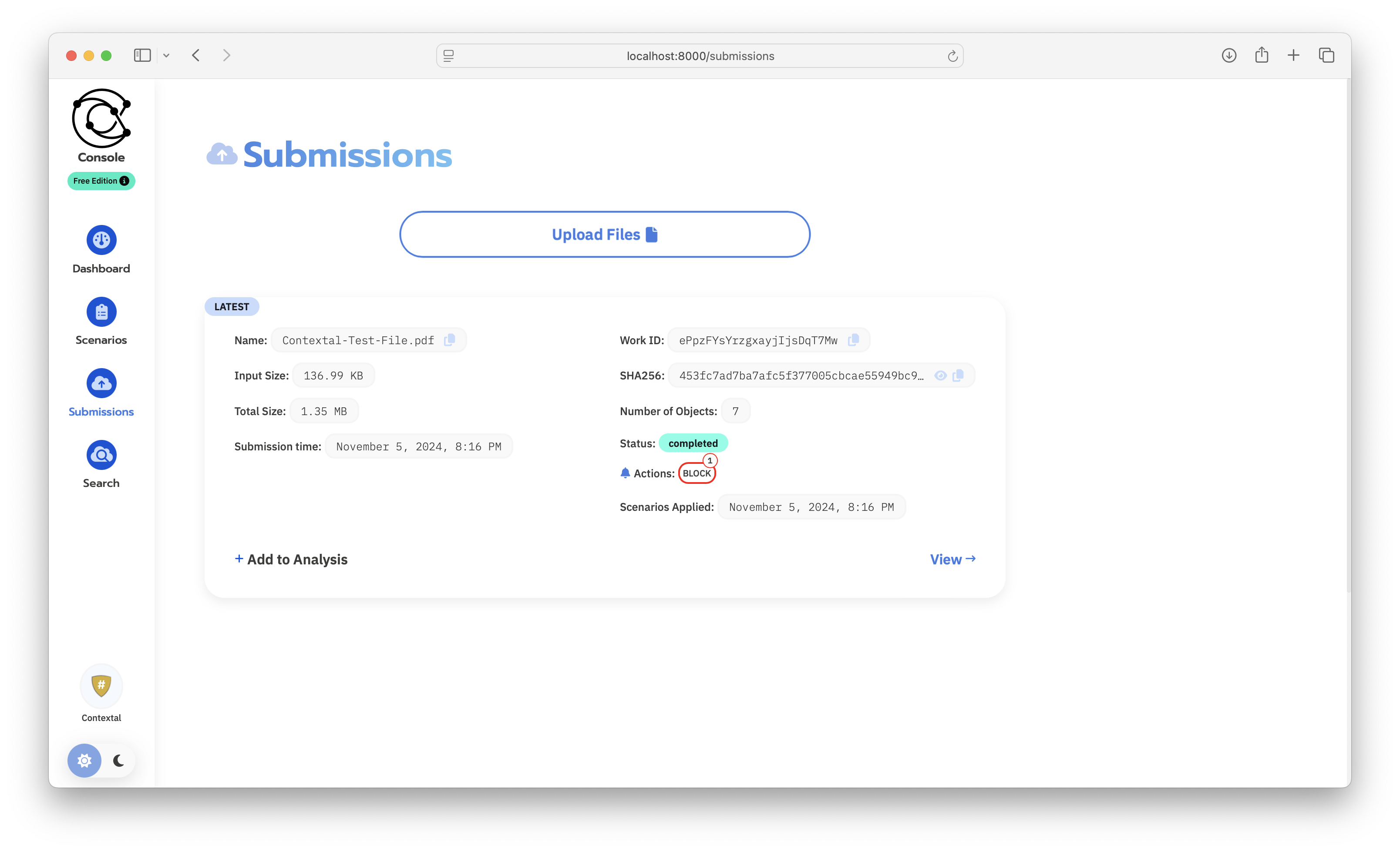This screenshot has width=1400, height=852.
Task: Select the Submissions sidebar item
Action: click(x=101, y=383)
